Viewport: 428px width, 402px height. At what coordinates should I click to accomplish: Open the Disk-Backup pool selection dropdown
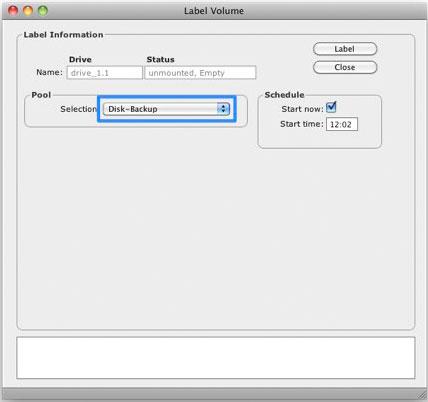pyautogui.click(x=166, y=109)
